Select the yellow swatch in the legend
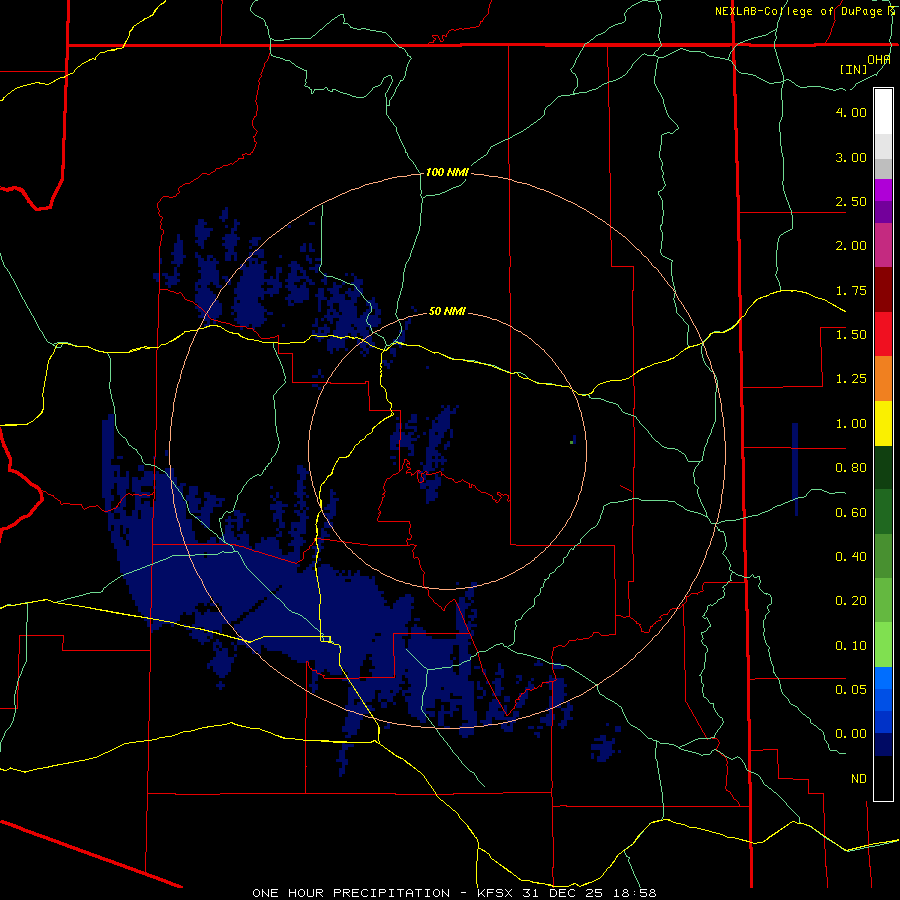Image resolution: width=900 pixels, height=900 pixels. (883, 424)
